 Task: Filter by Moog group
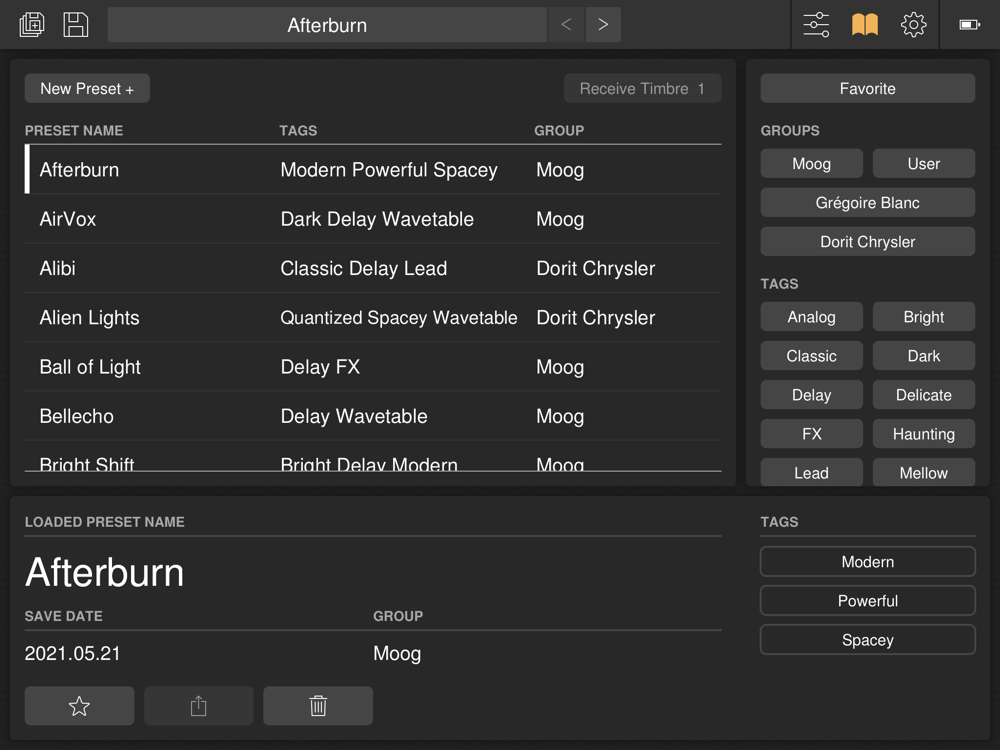tap(811, 164)
